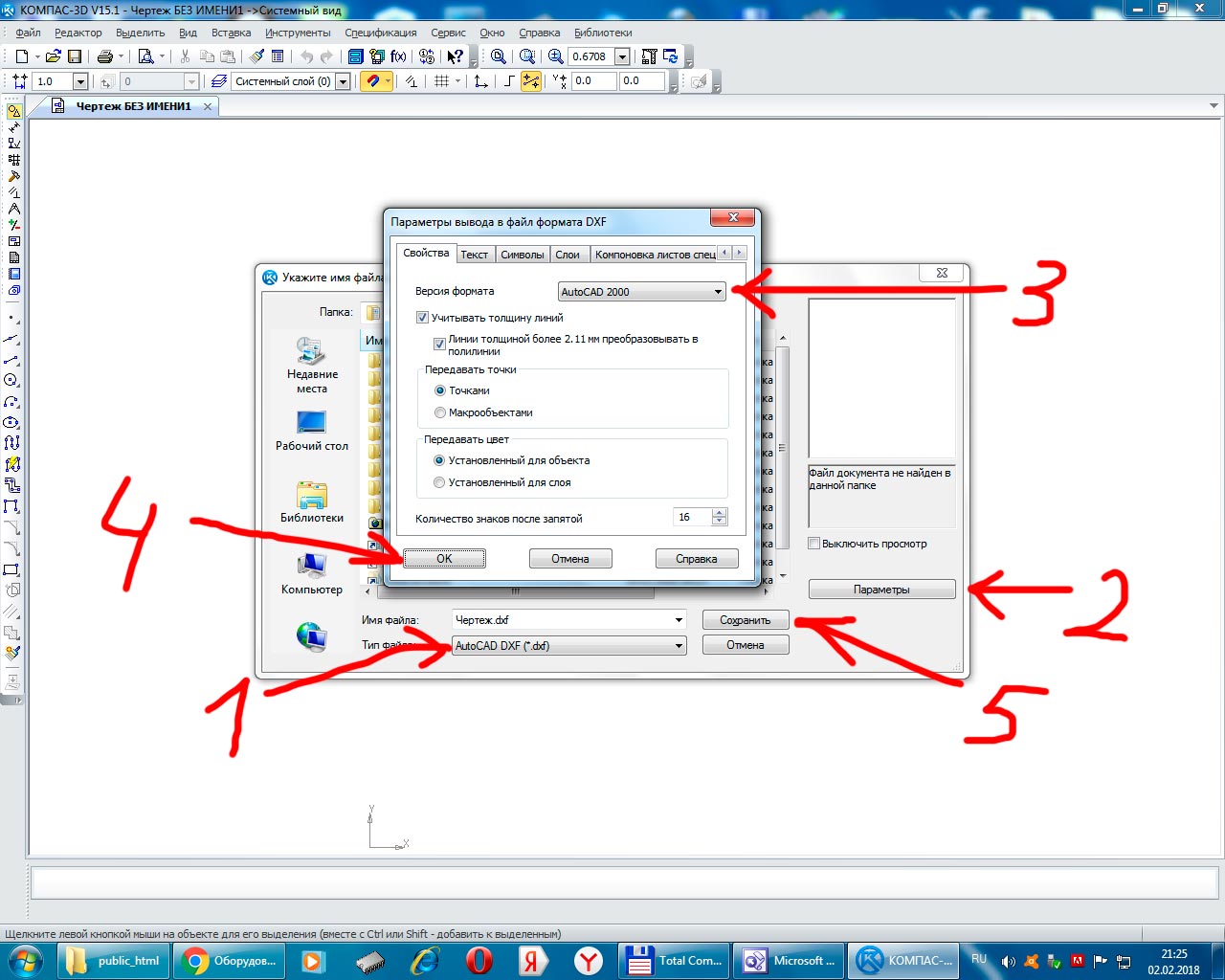Toggle the Orthogonal drawing icon

pyautogui.click(x=510, y=81)
